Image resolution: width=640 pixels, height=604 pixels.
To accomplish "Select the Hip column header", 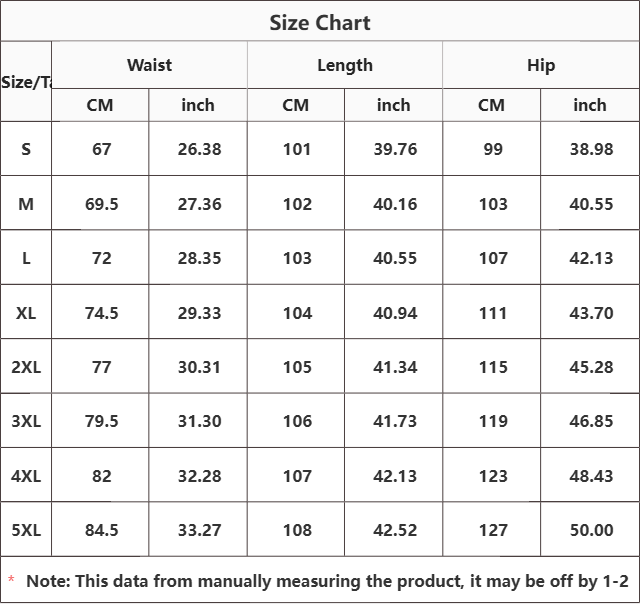I will point(541,65).
